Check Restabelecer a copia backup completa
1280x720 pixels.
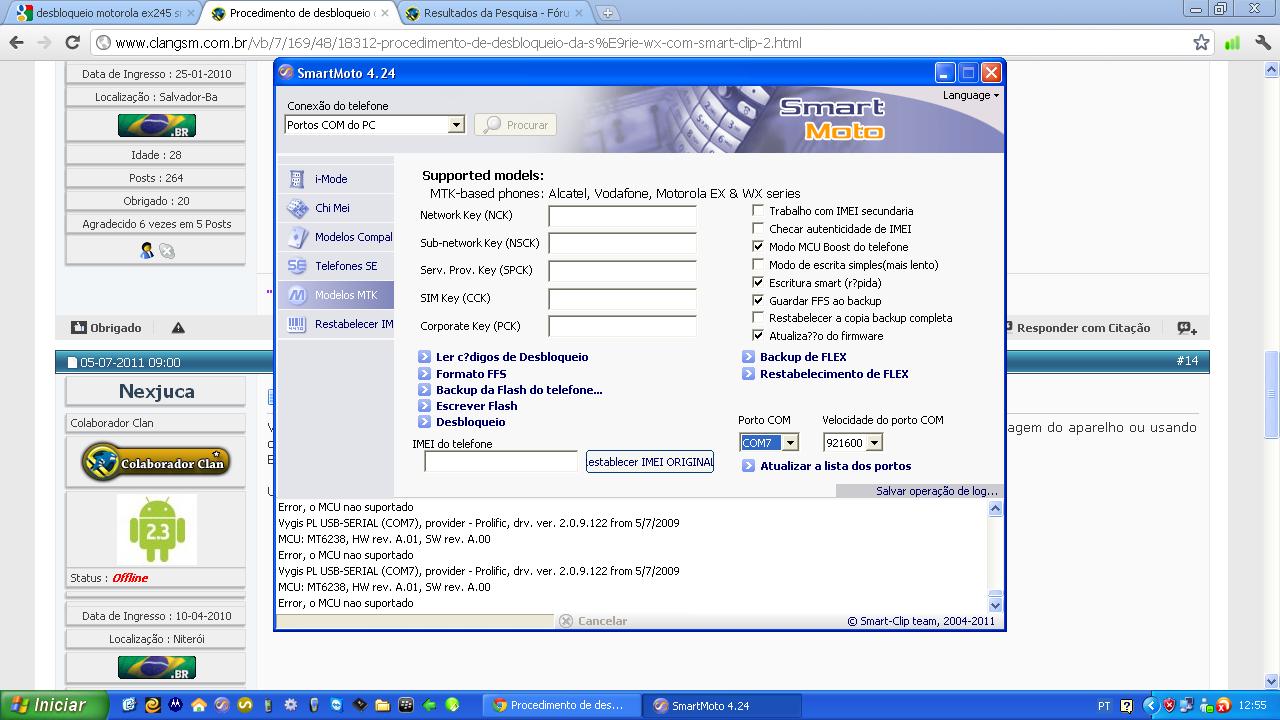[758, 318]
